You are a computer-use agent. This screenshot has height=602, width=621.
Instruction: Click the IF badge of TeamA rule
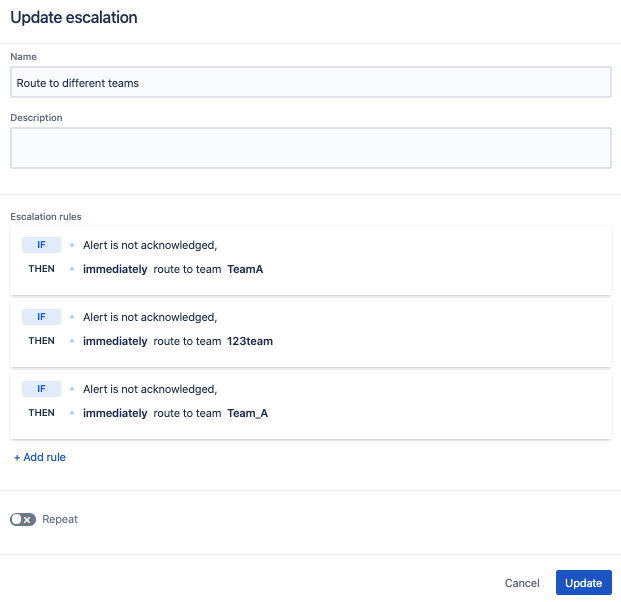[x=42, y=245]
